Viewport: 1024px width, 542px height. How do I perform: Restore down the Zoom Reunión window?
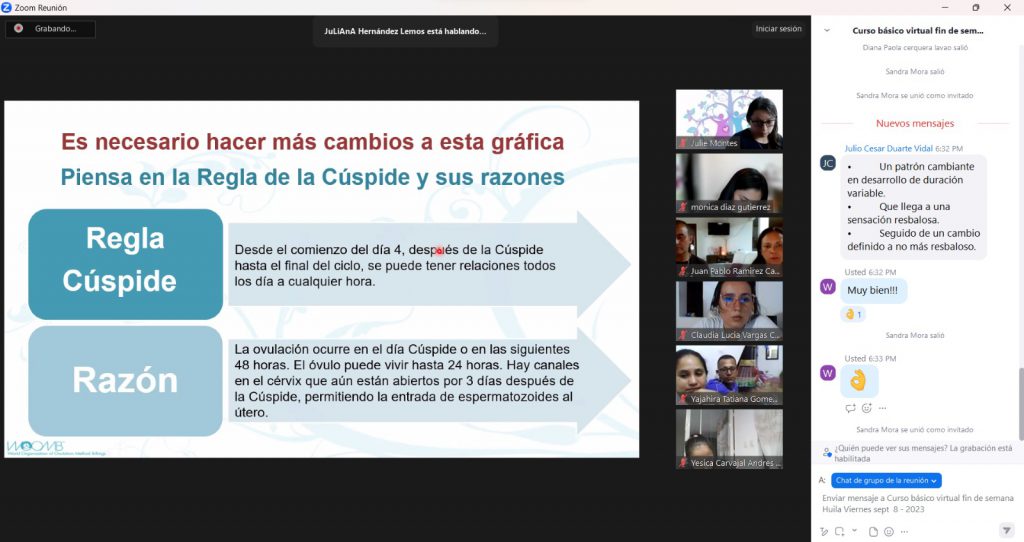click(976, 7)
